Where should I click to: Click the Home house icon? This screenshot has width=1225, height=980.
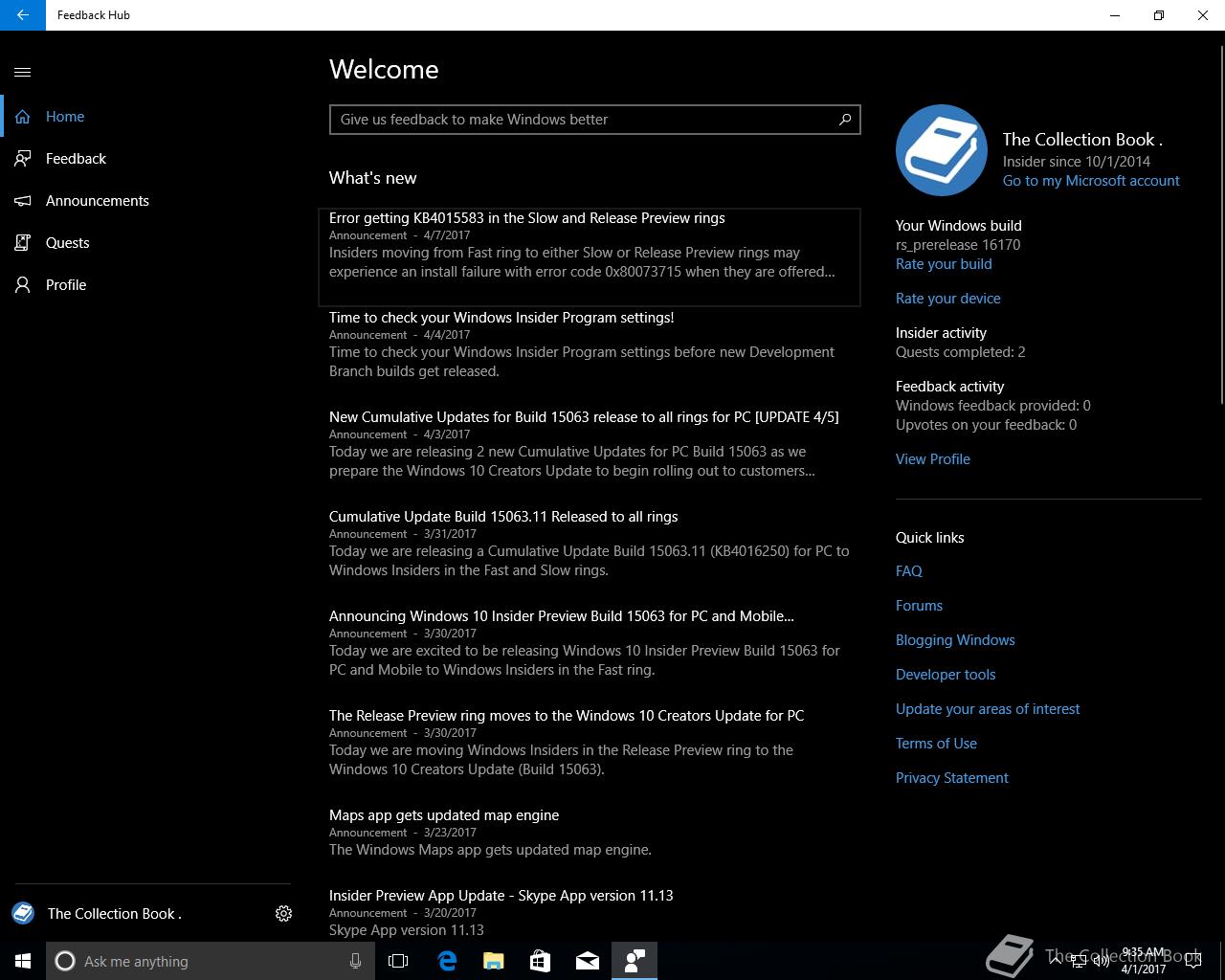[x=23, y=117]
